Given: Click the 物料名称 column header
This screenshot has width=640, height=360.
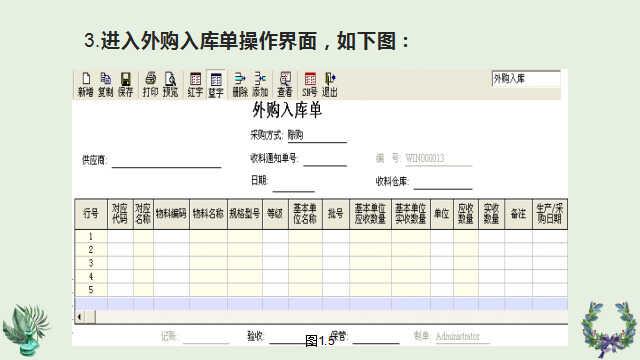Looking at the screenshot, I should coord(209,214).
